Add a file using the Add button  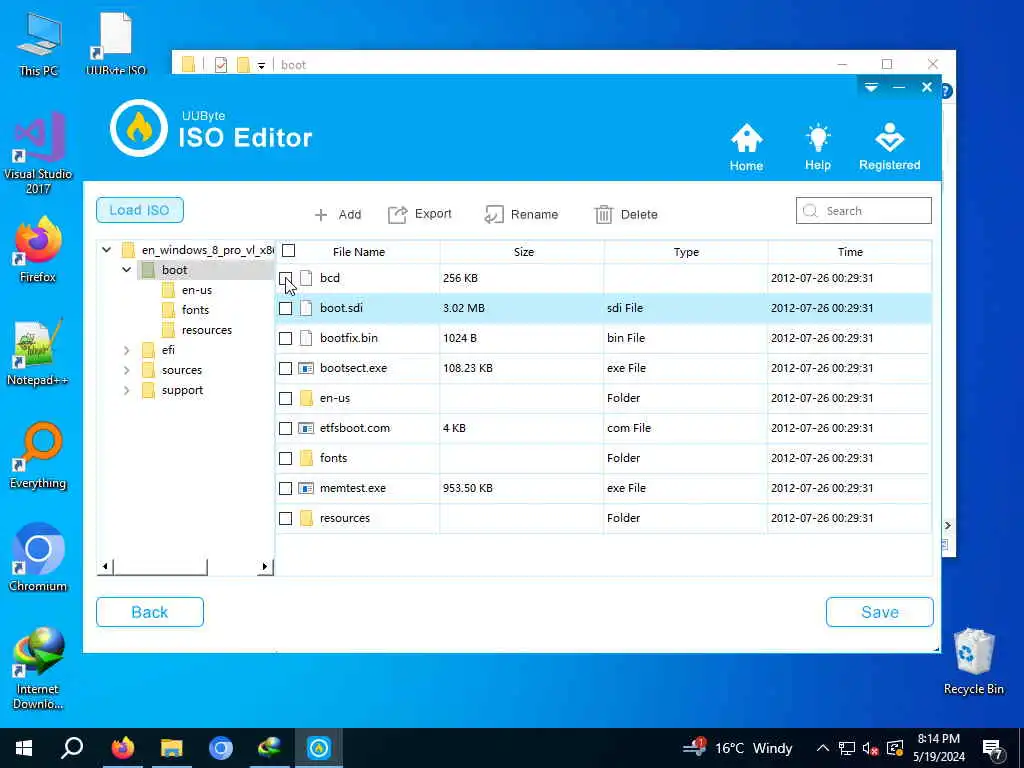pyautogui.click(x=338, y=214)
